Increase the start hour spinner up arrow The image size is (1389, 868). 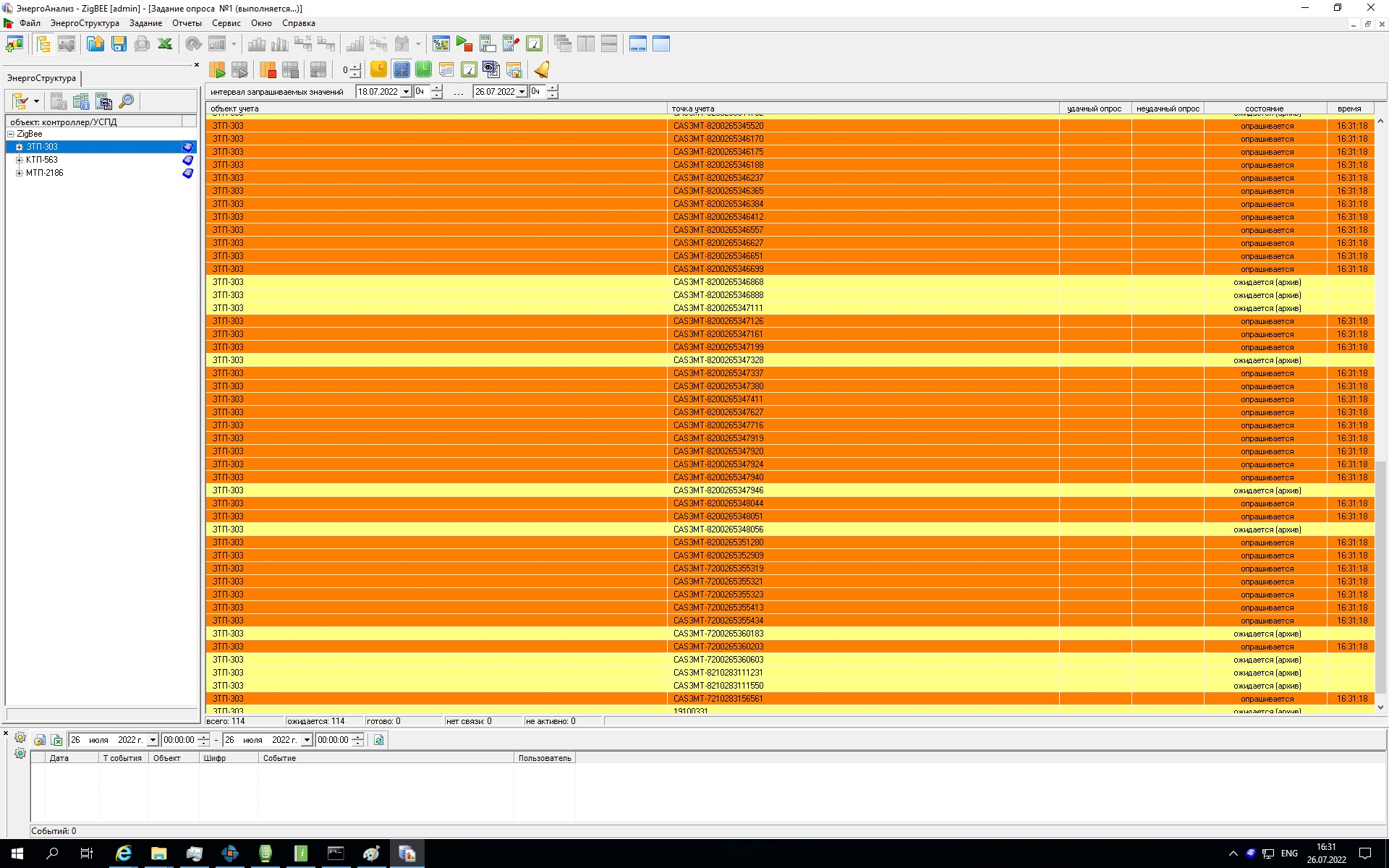pos(436,88)
